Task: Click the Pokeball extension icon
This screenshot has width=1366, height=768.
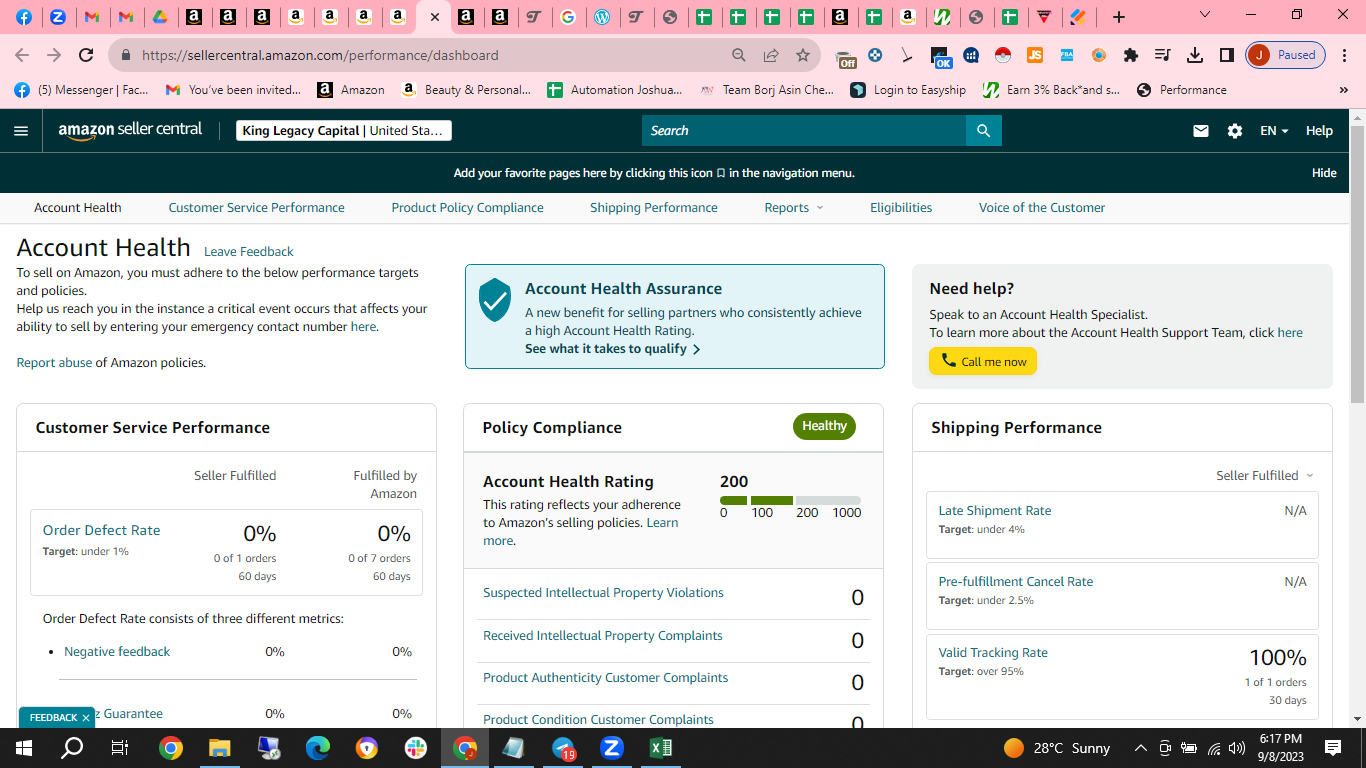Action: [1003, 55]
